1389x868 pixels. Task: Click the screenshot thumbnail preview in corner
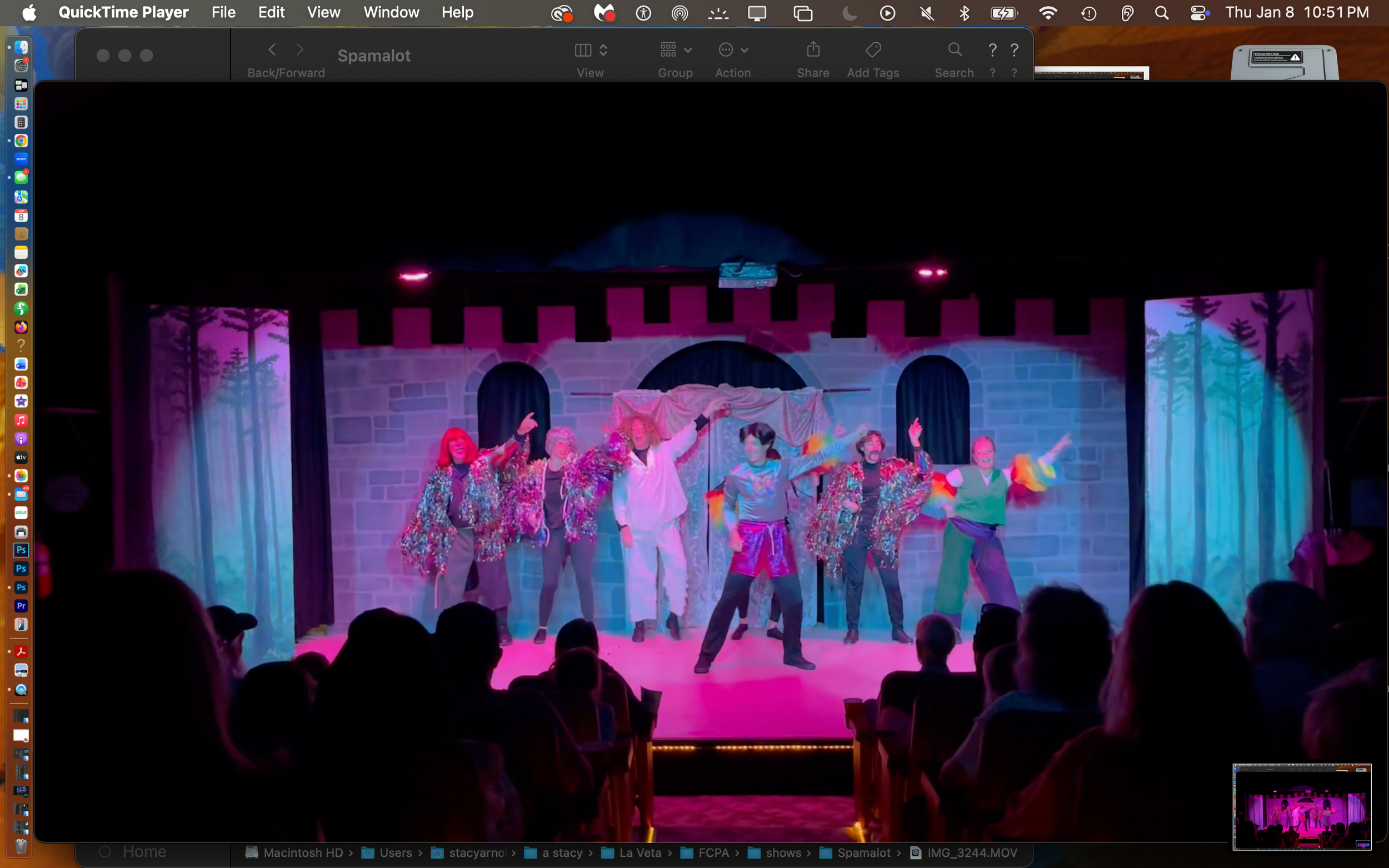point(1301,806)
